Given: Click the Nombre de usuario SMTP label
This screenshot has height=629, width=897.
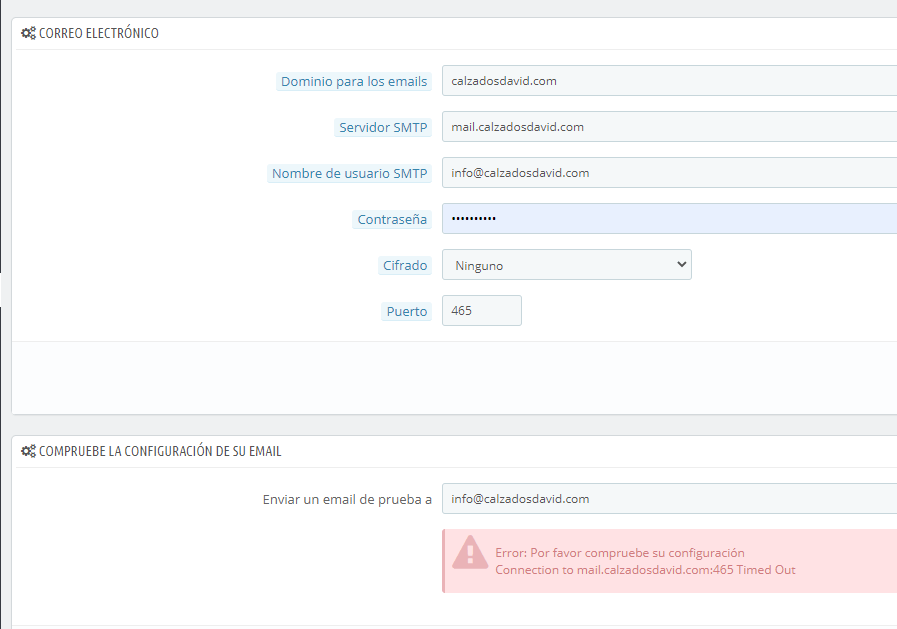Looking at the screenshot, I should pos(349,173).
